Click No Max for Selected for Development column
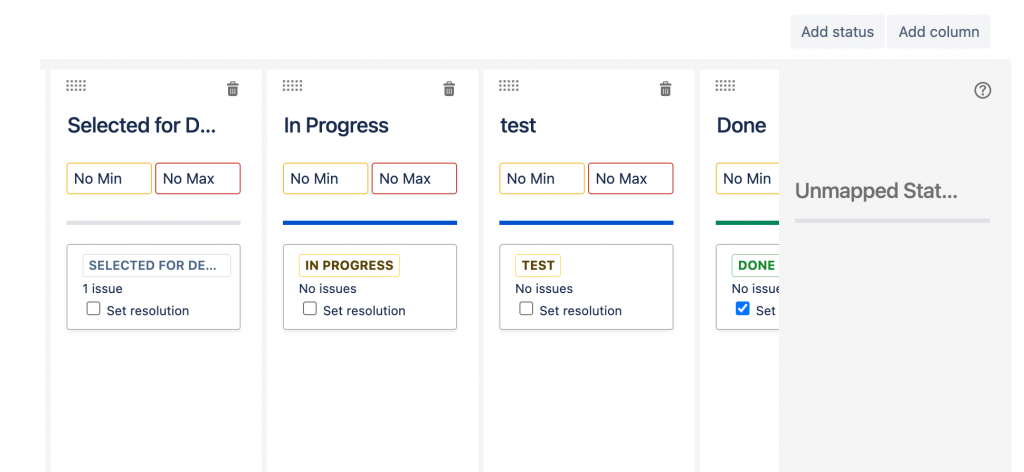Viewport: 1024px width, 472px height. [x=197, y=179]
